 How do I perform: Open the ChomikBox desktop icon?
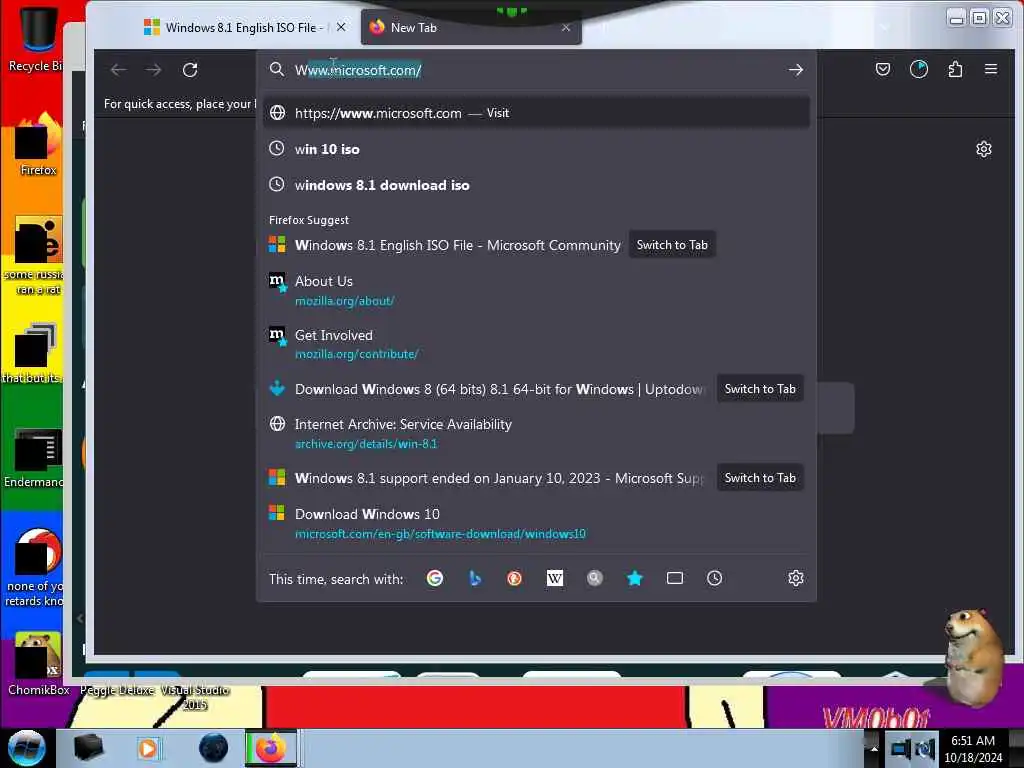pos(38,664)
